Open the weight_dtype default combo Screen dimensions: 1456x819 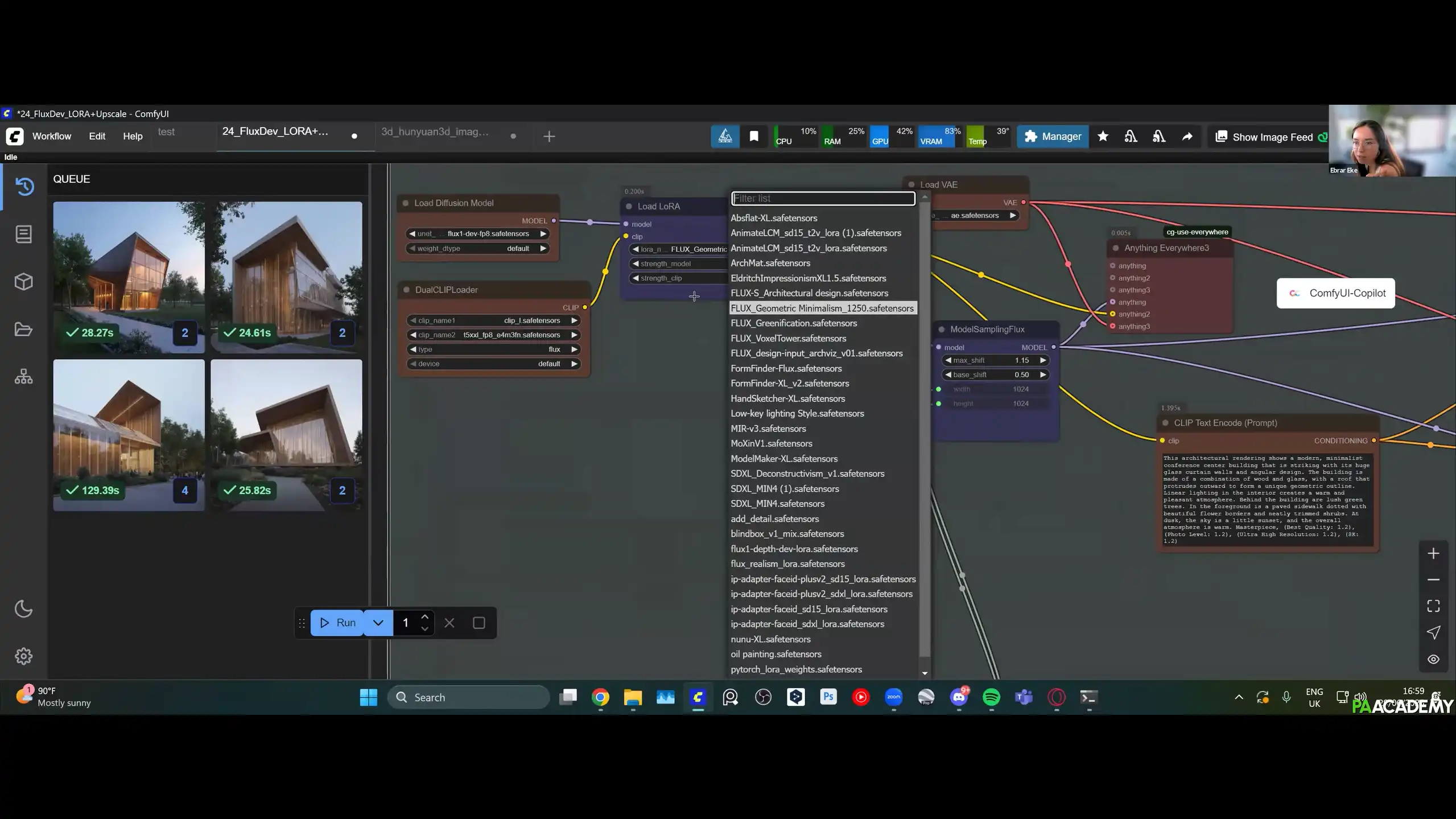(478, 249)
